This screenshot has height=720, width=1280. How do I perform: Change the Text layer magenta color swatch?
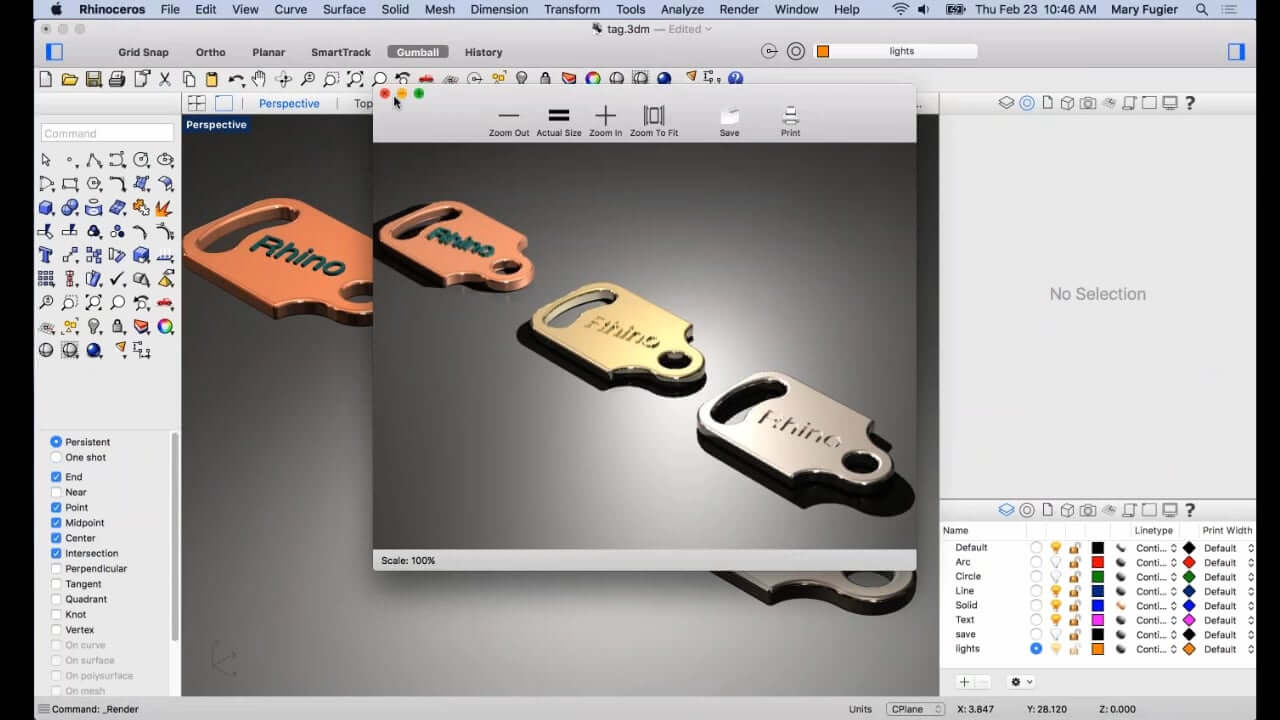click(x=1097, y=620)
